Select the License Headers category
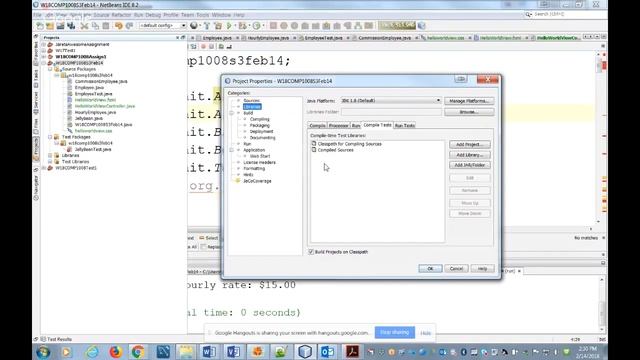This screenshot has width=640, height=360. [x=260, y=162]
